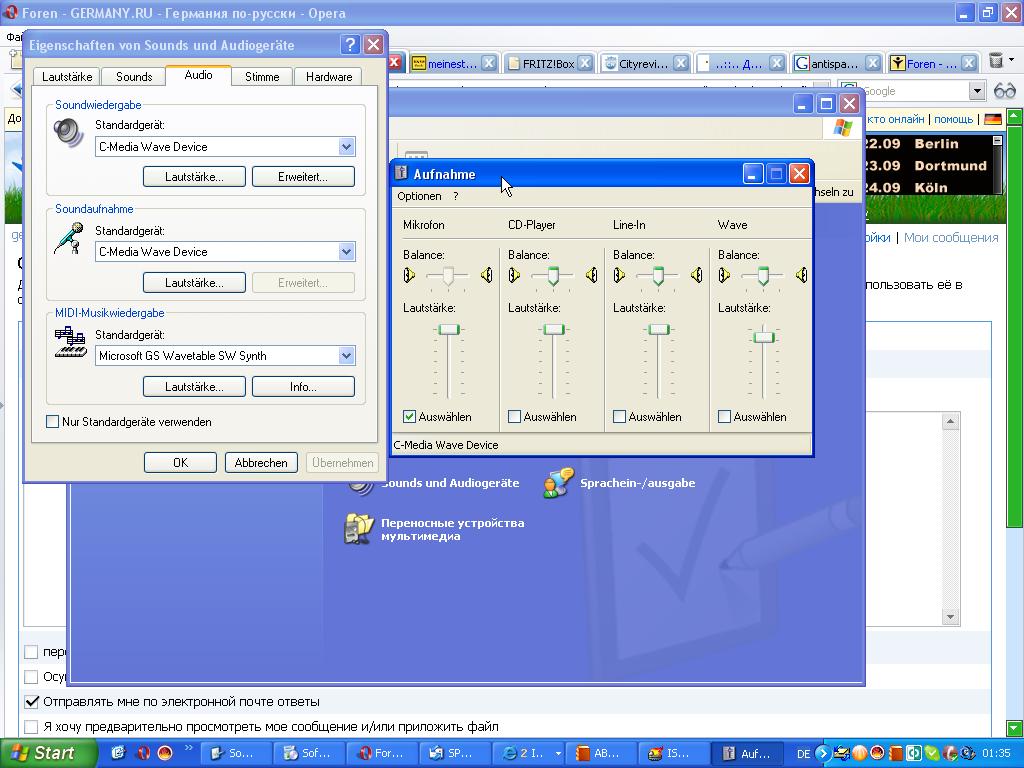The image size is (1024, 768).
Task: Switch to Stimme tab
Action: (262, 77)
